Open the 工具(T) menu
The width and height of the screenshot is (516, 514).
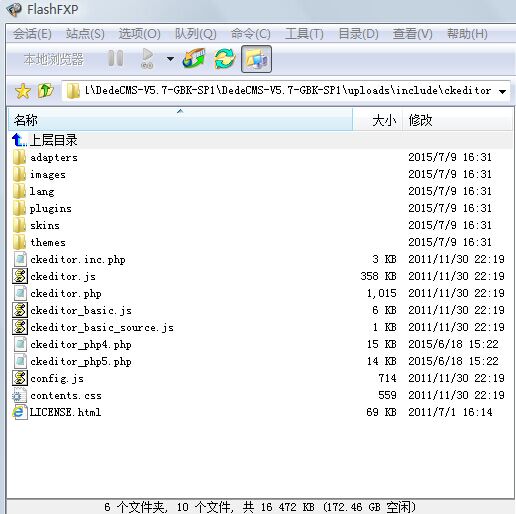[304, 34]
